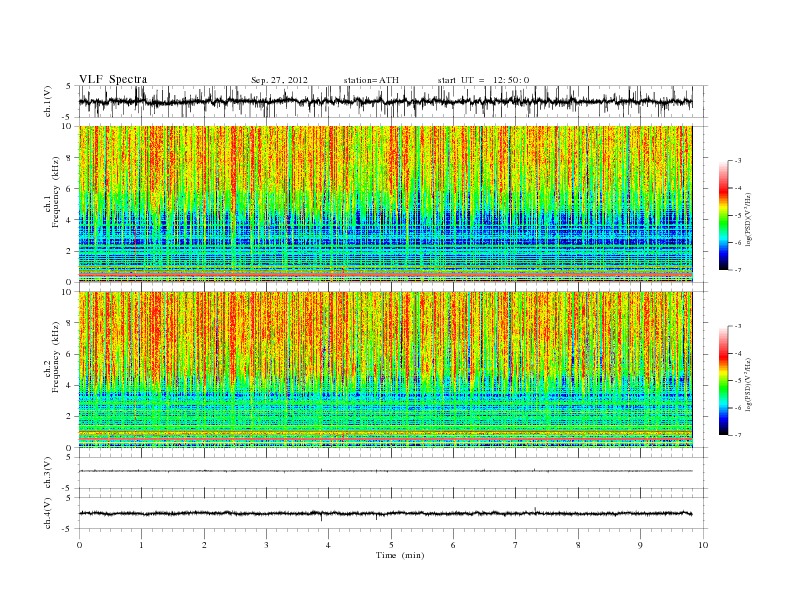Select the date text "Sep. 27, 2012"
The height and width of the screenshot is (612, 792).
(279, 80)
